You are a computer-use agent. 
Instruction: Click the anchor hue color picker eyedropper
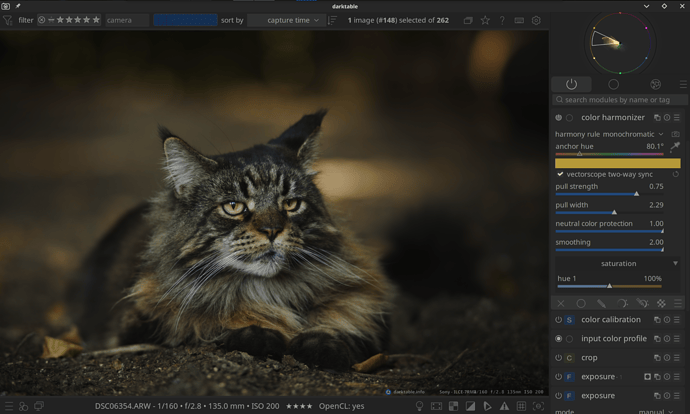click(675, 146)
